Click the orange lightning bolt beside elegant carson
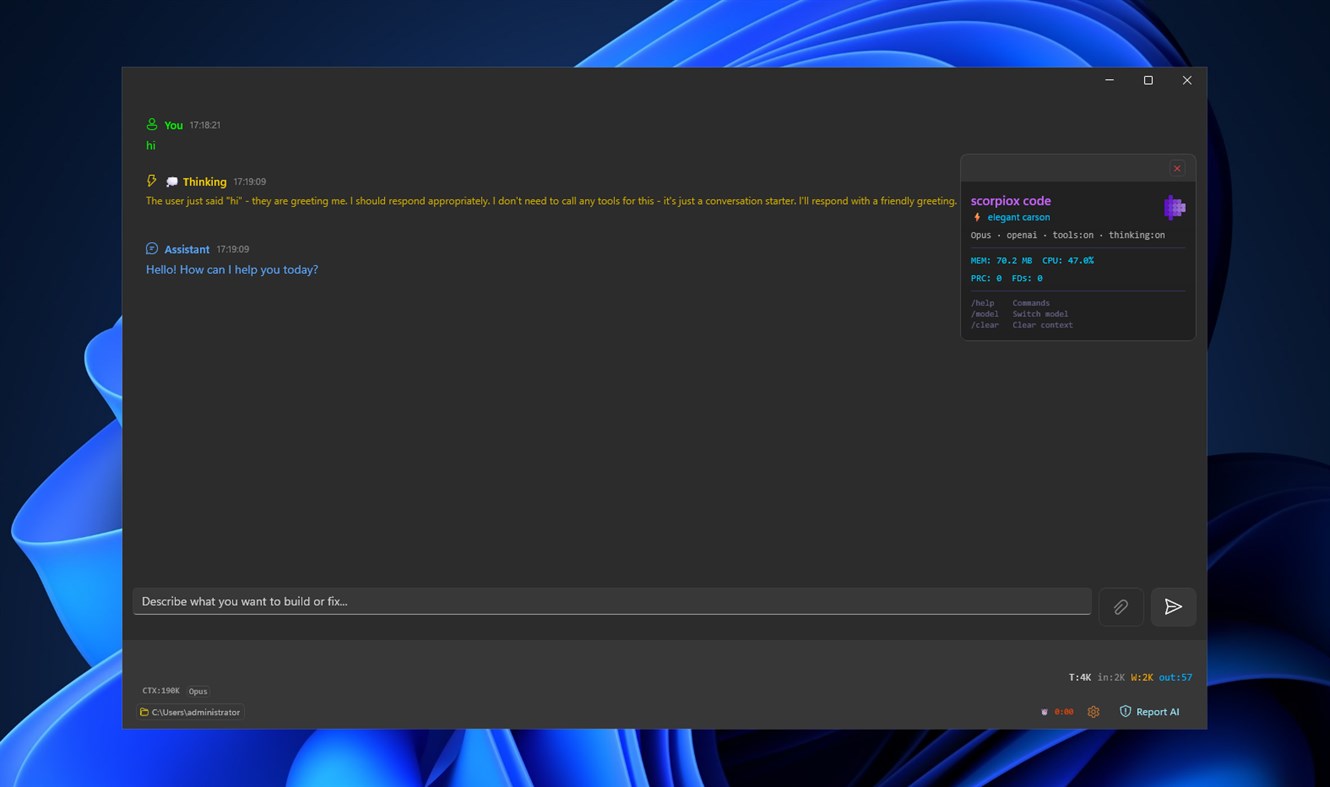This screenshot has height=787, width=1330. [977, 217]
